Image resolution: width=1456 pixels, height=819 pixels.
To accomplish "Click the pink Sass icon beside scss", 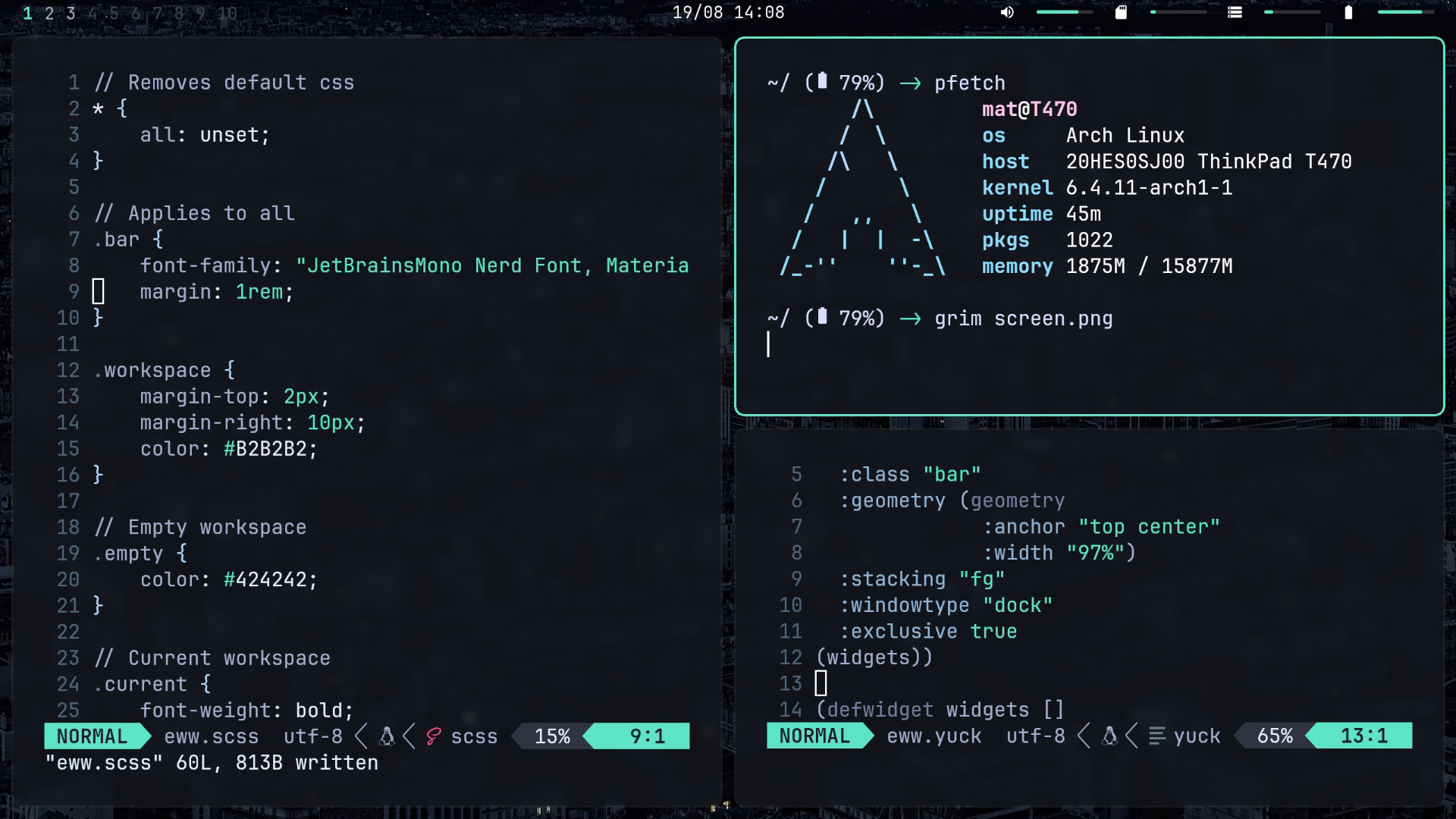I will 434,736.
